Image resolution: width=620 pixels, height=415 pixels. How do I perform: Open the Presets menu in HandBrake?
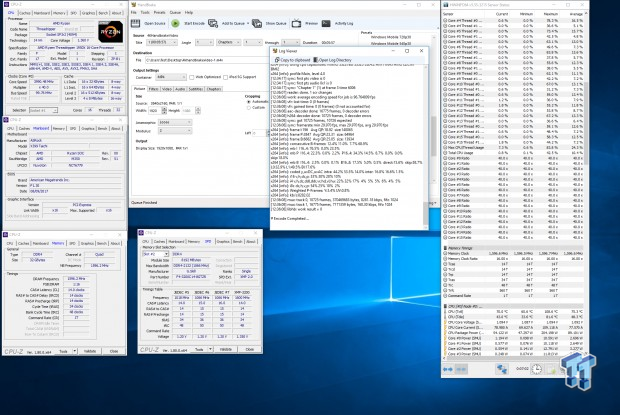point(159,13)
